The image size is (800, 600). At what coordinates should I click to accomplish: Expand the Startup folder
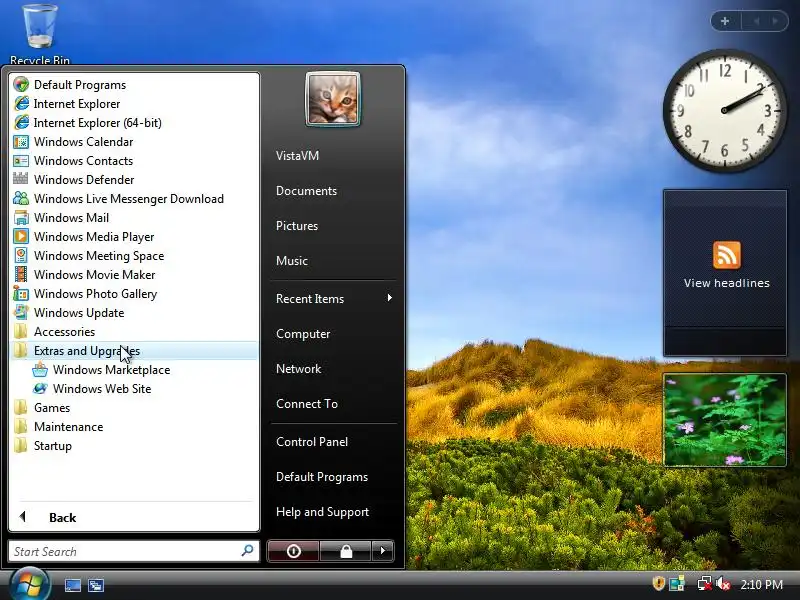(x=134, y=445)
